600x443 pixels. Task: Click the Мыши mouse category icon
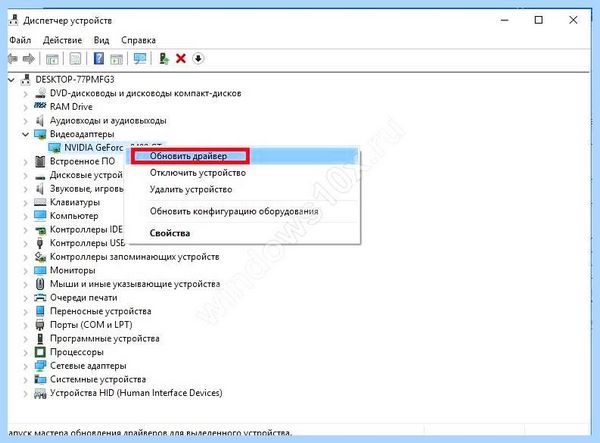point(40,284)
